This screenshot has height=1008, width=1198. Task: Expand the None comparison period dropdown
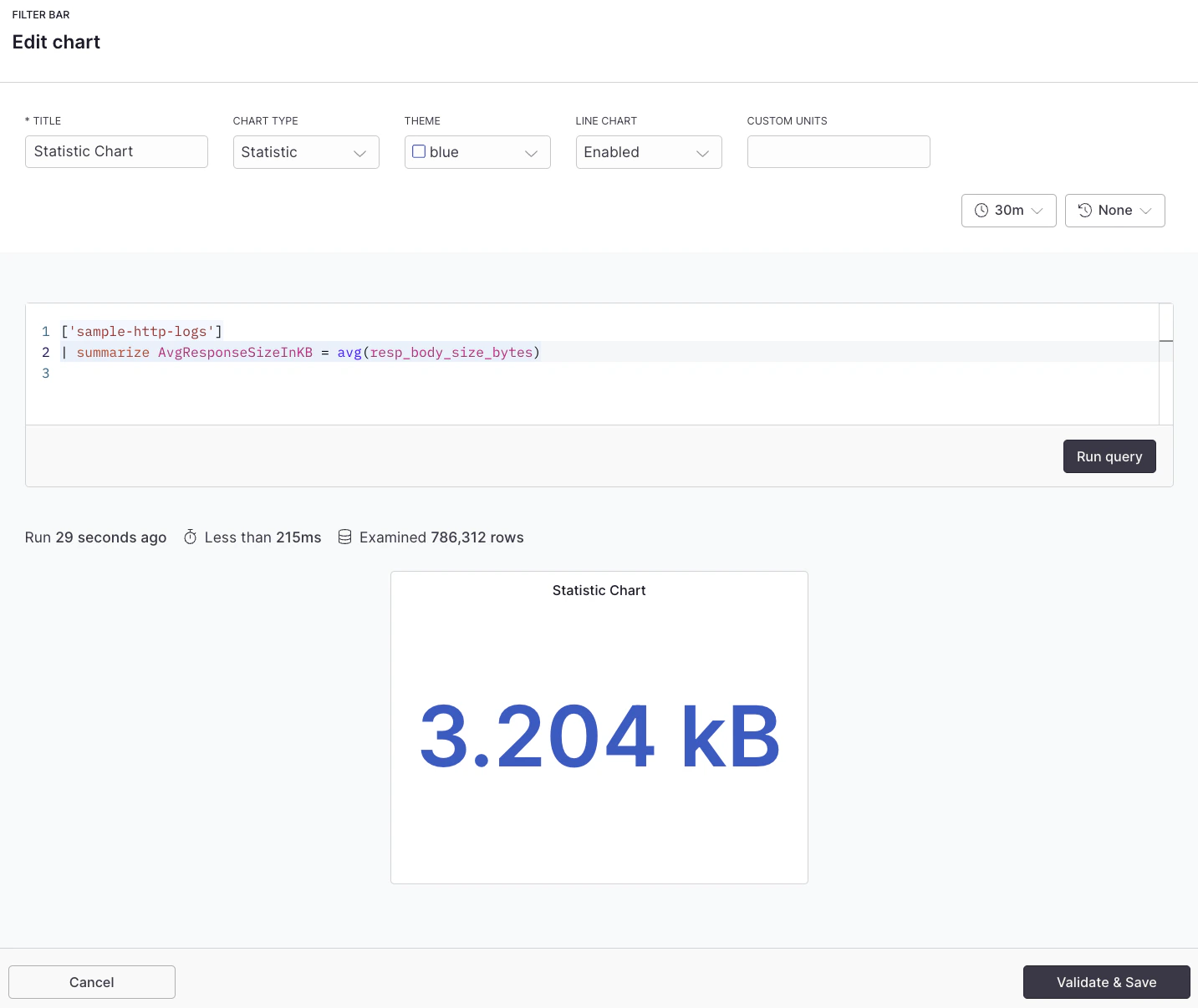(x=1115, y=211)
